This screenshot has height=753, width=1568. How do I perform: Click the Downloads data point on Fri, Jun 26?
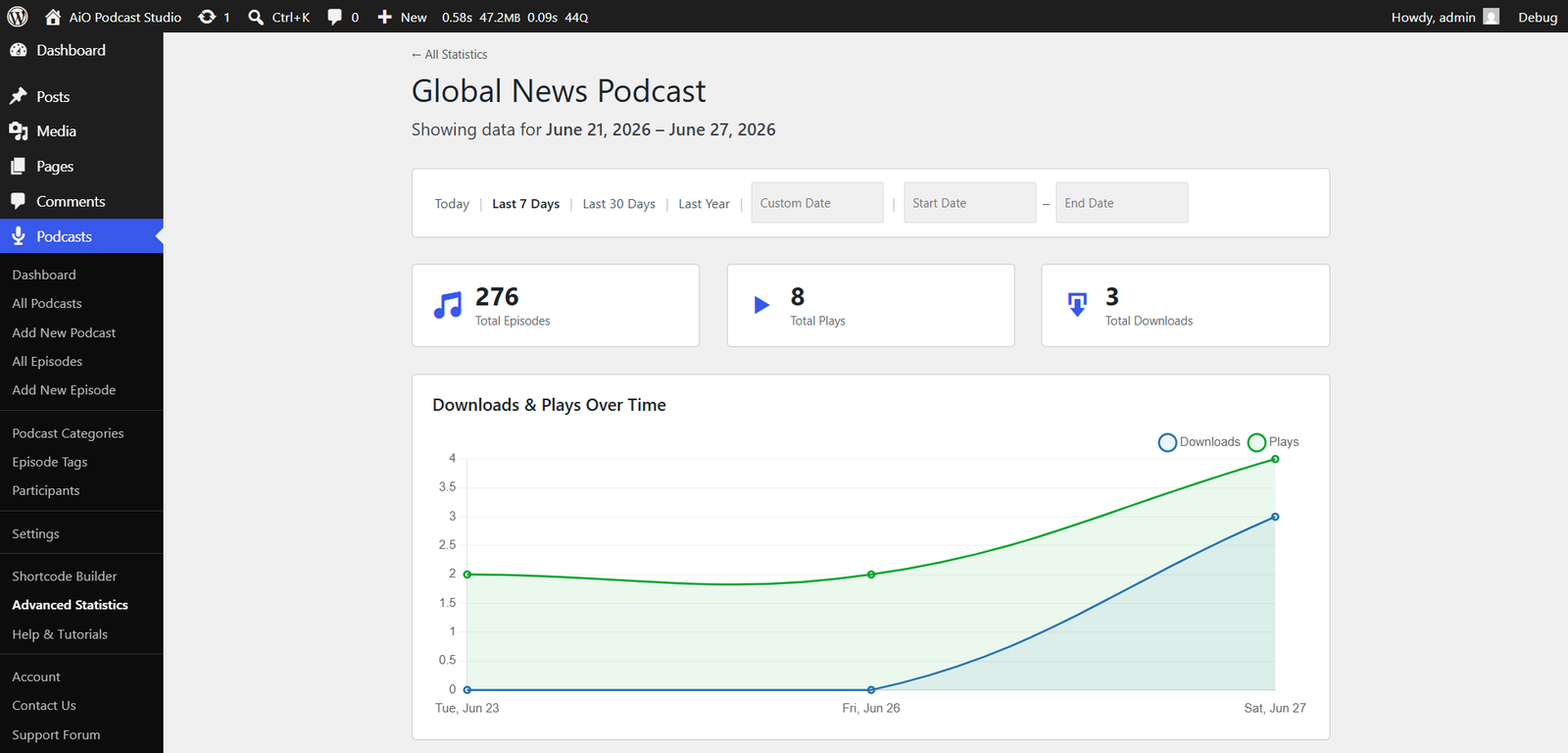871,689
